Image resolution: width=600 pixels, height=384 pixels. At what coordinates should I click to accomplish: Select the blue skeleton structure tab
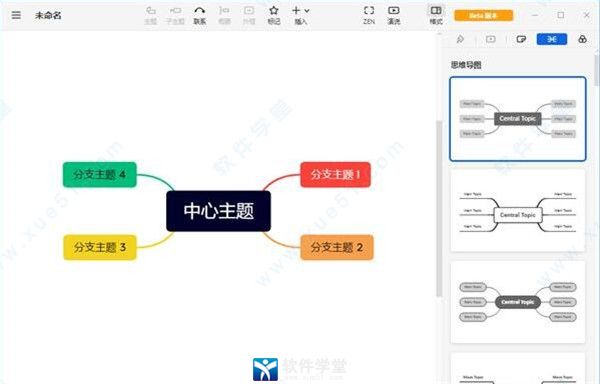(x=552, y=39)
